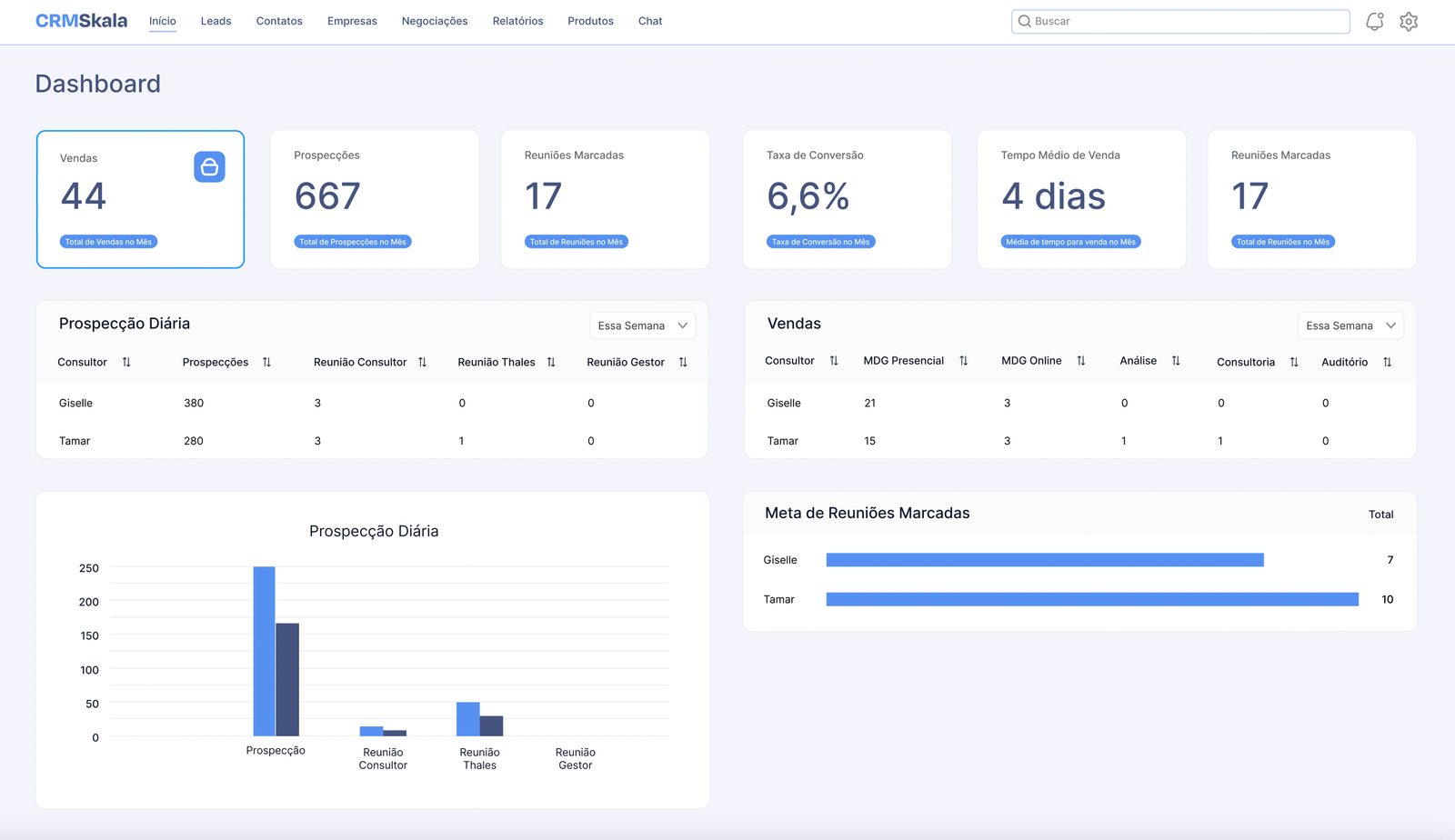Sort by Reunião Thales column arrows
This screenshot has width=1455, height=840.
pyautogui.click(x=551, y=362)
